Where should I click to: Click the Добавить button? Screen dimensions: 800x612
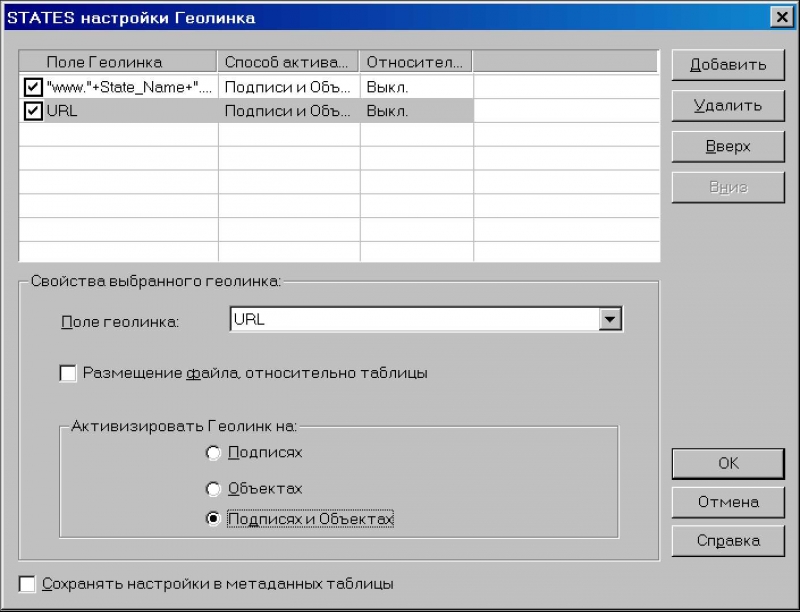pyautogui.click(x=728, y=65)
